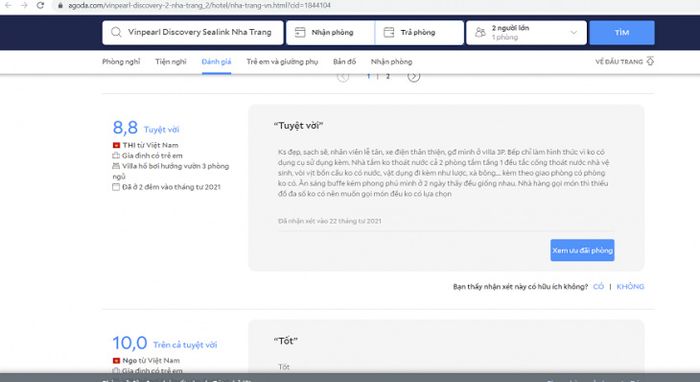The image size is (700, 382).
Task: Select the agoda.com URL in address bar
Action: tap(199, 5)
